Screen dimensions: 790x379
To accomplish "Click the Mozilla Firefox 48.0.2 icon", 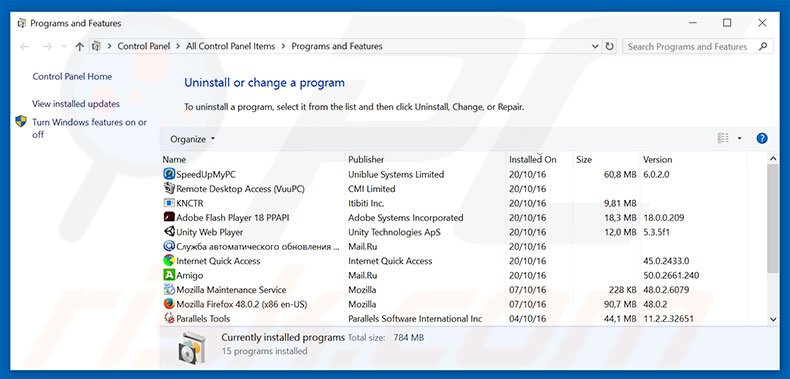I will coord(169,304).
